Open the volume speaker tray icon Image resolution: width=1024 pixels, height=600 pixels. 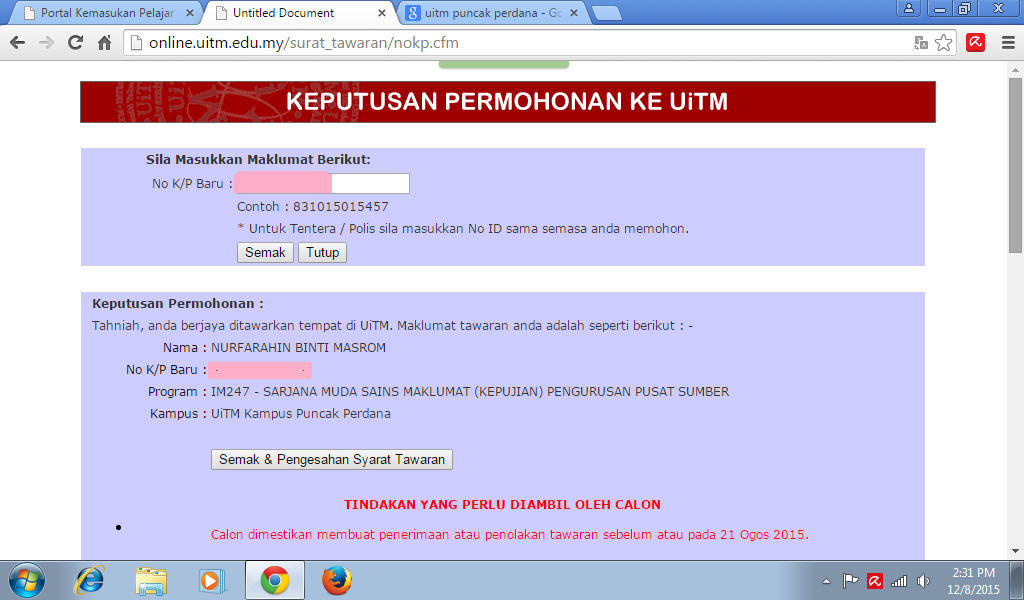click(923, 580)
